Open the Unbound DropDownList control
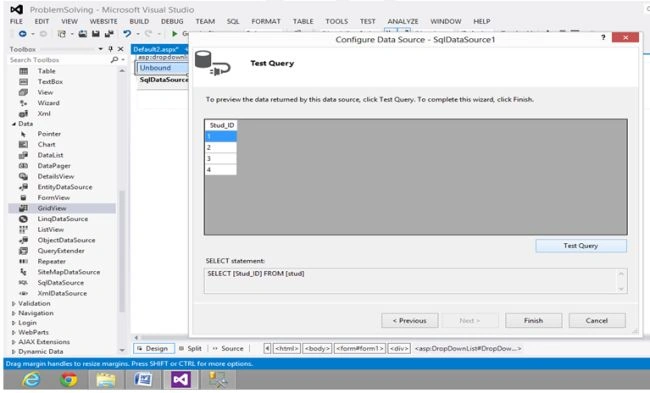The image size is (650, 393). (x=162, y=68)
